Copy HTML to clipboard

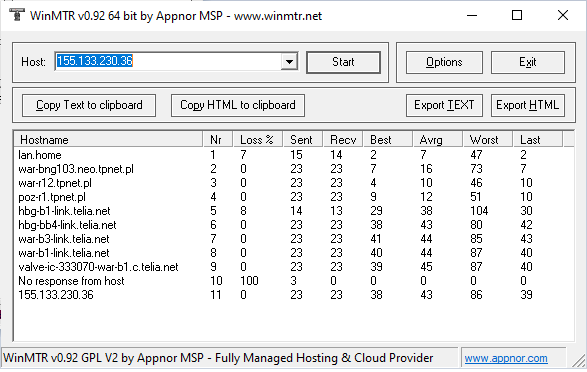coord(238,105)
